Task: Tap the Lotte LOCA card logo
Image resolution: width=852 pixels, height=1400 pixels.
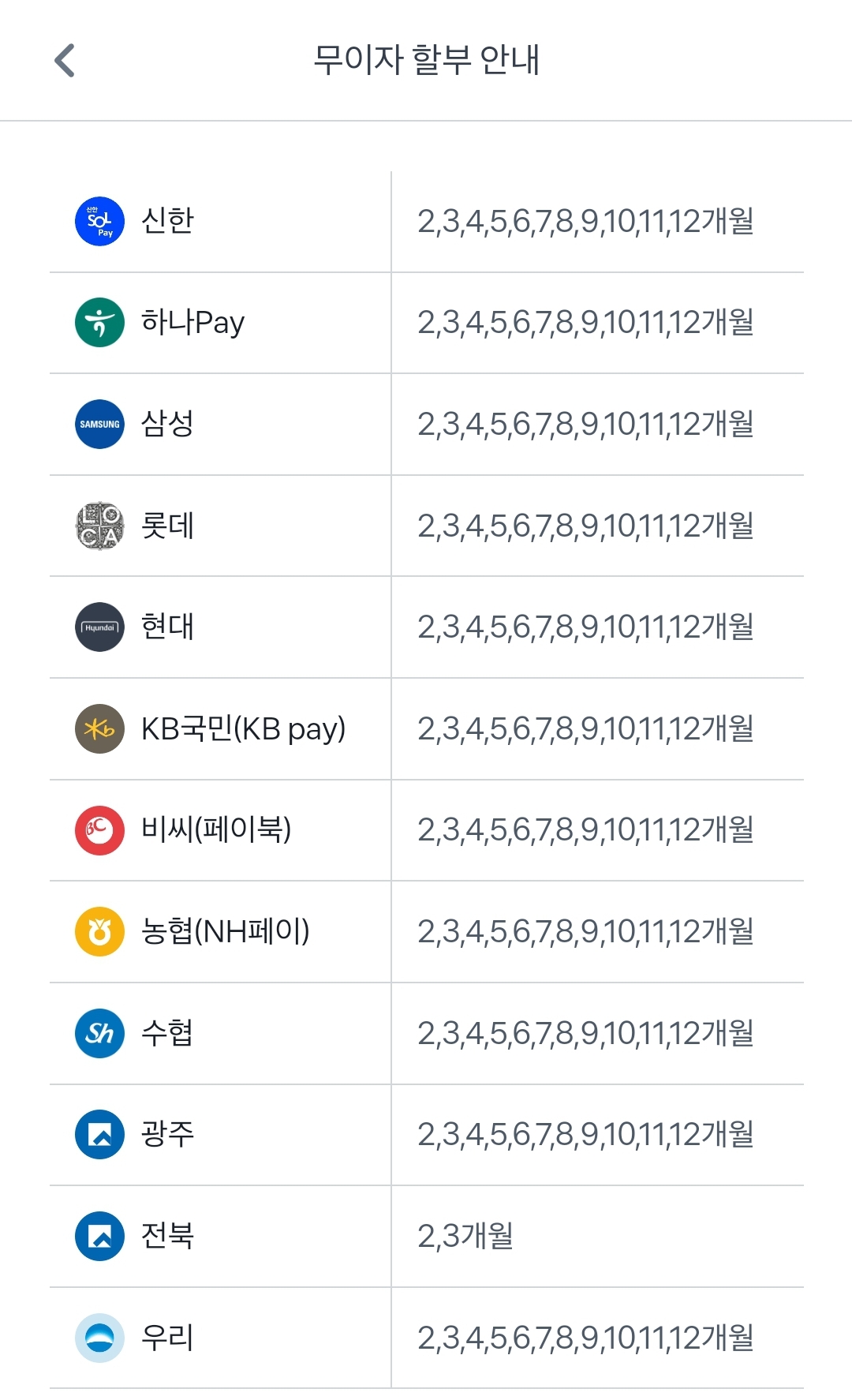Action: click(99, 526)
